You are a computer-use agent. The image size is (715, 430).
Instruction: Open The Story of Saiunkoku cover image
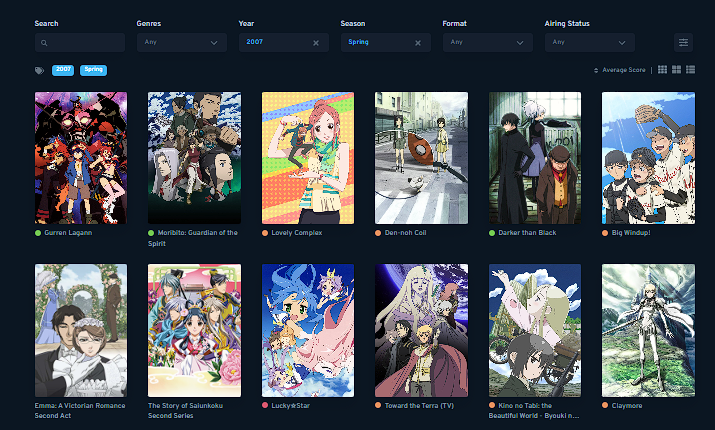(x=194, y=331)
